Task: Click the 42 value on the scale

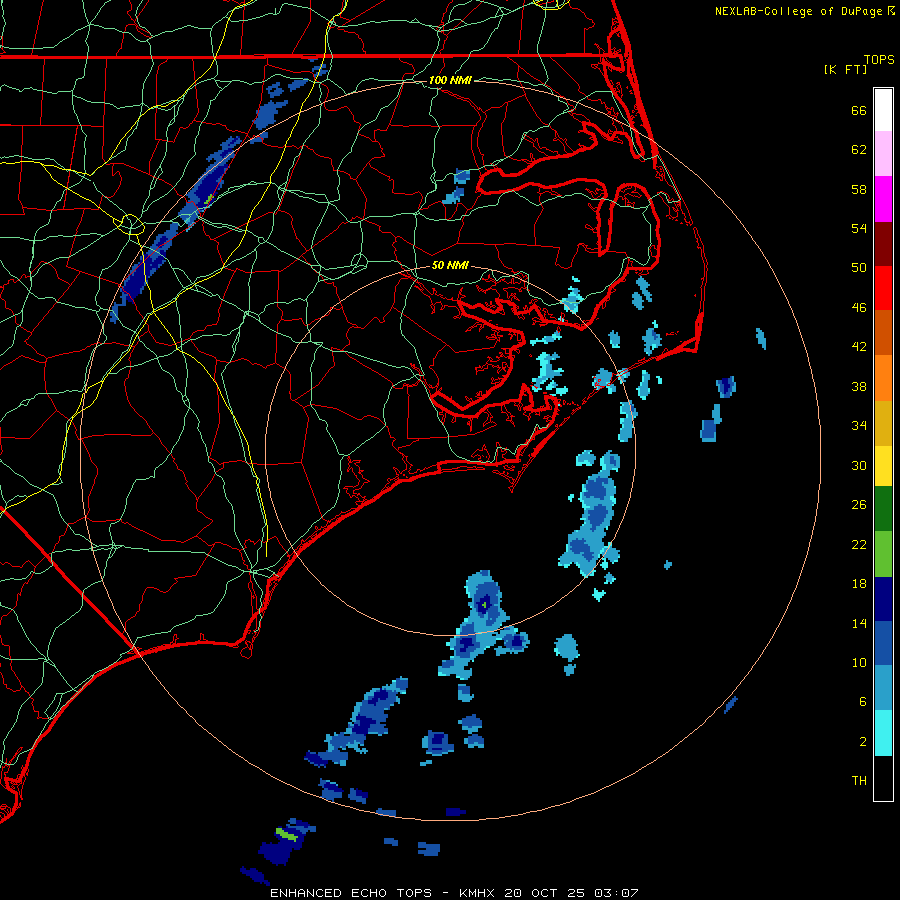Action: (x=859, y=347)
